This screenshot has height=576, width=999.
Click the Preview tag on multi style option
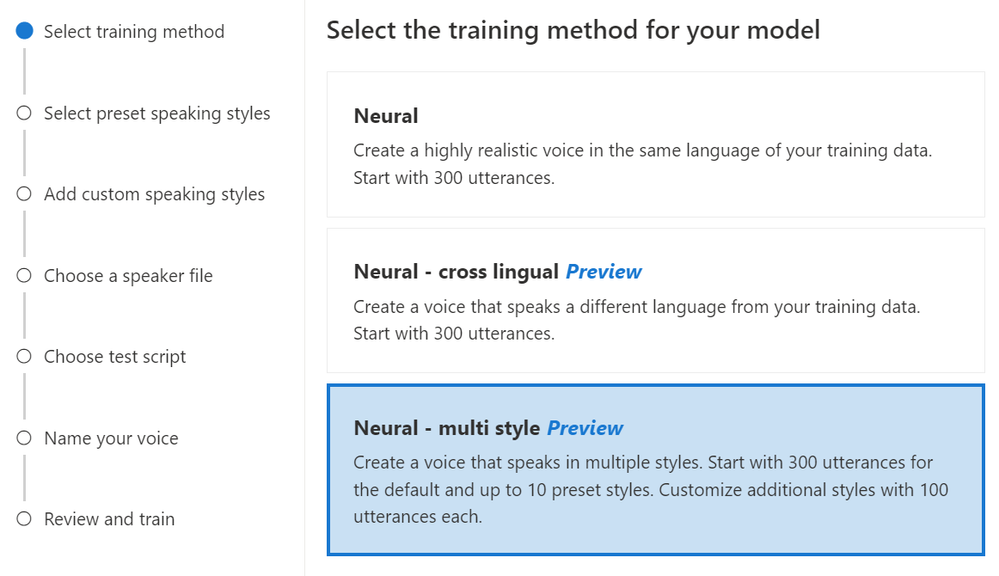pyautogui.click(x=585, y=428)
